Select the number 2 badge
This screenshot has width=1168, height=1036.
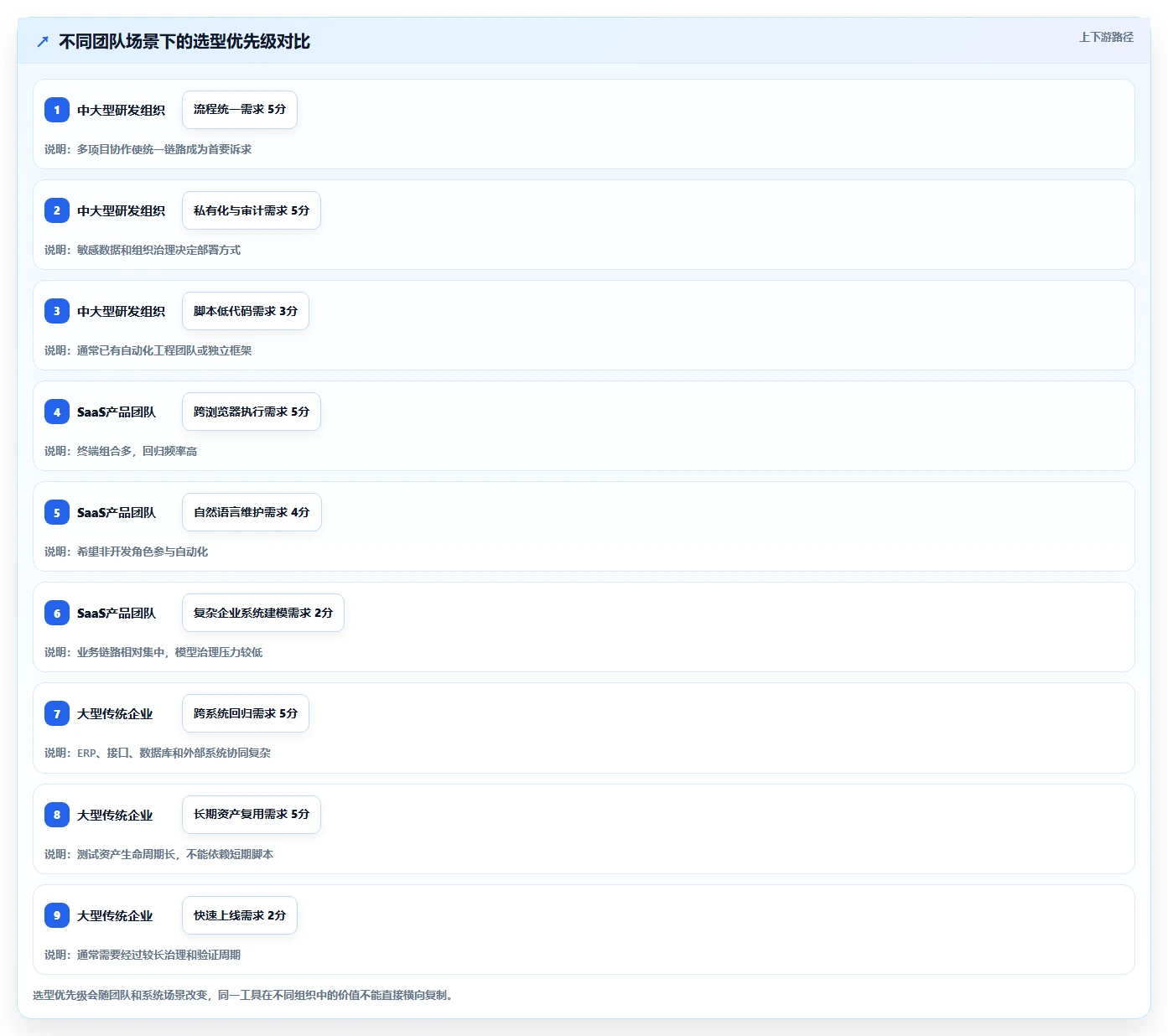click(57, 210)
